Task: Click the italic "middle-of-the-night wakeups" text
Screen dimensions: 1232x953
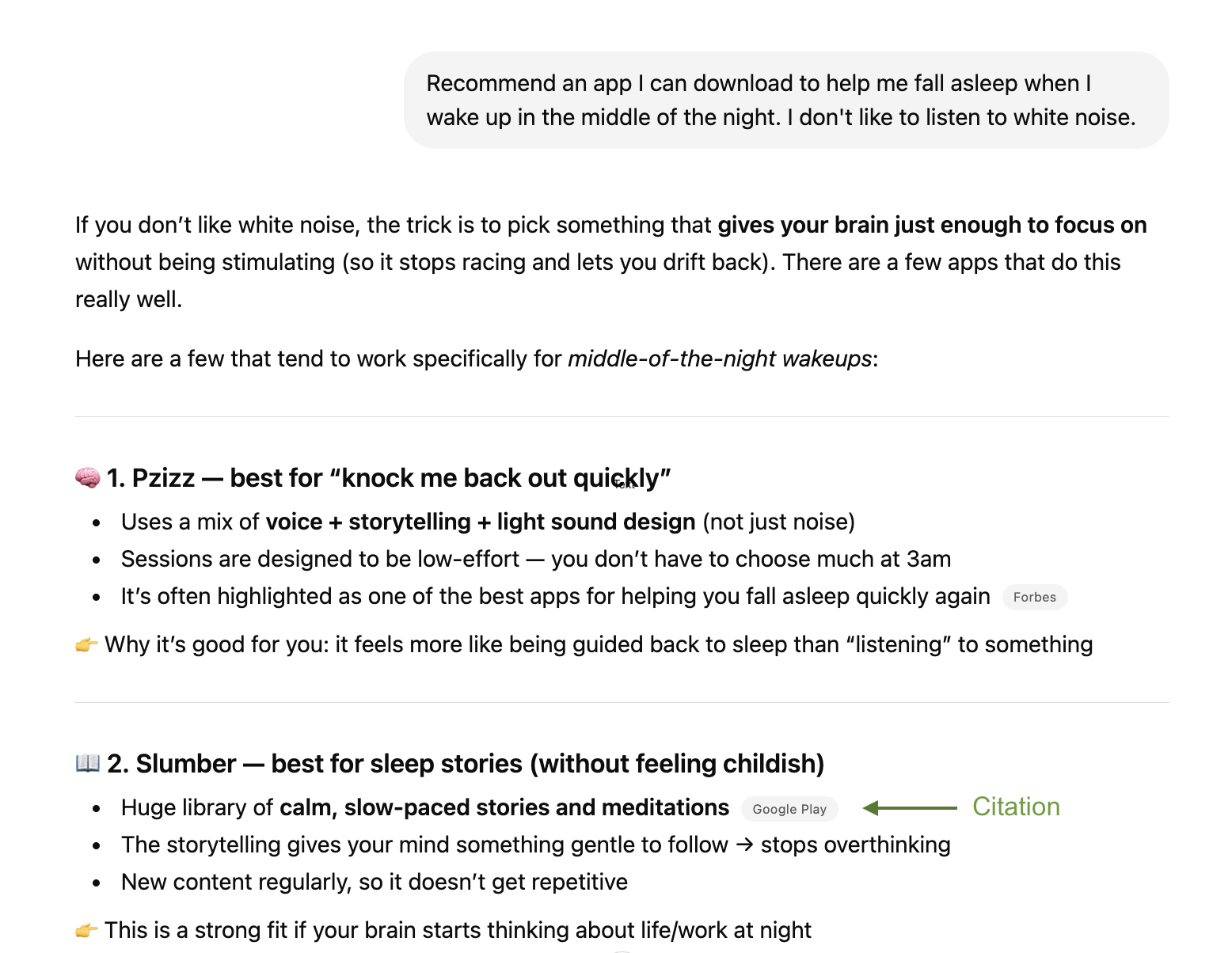Action: (x=720, y=359)
